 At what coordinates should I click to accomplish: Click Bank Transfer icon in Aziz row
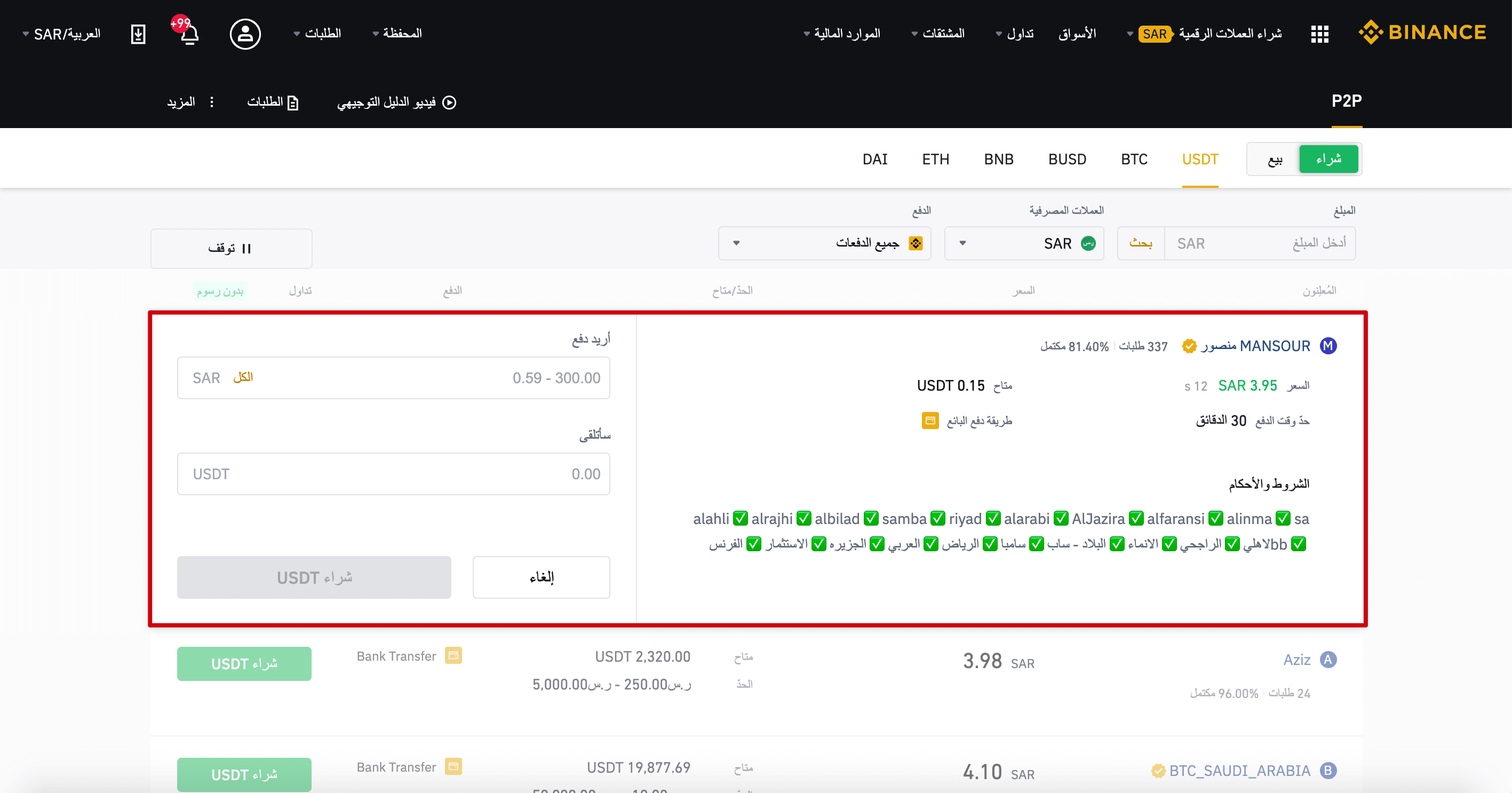(x=453, y=656)
